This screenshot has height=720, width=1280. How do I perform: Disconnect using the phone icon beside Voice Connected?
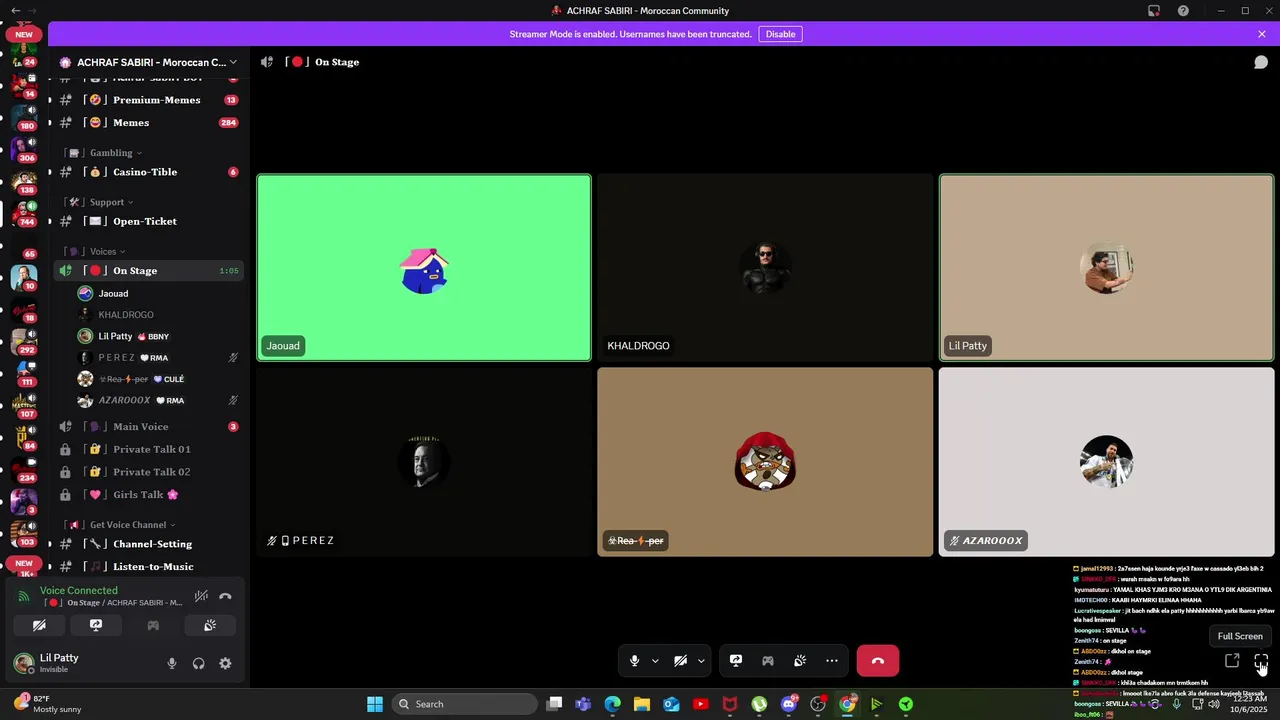pos(225,596)
